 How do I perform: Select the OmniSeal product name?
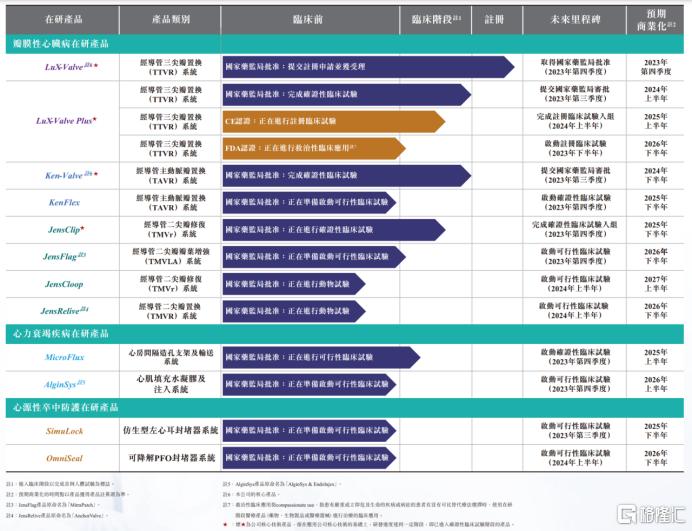64,458
